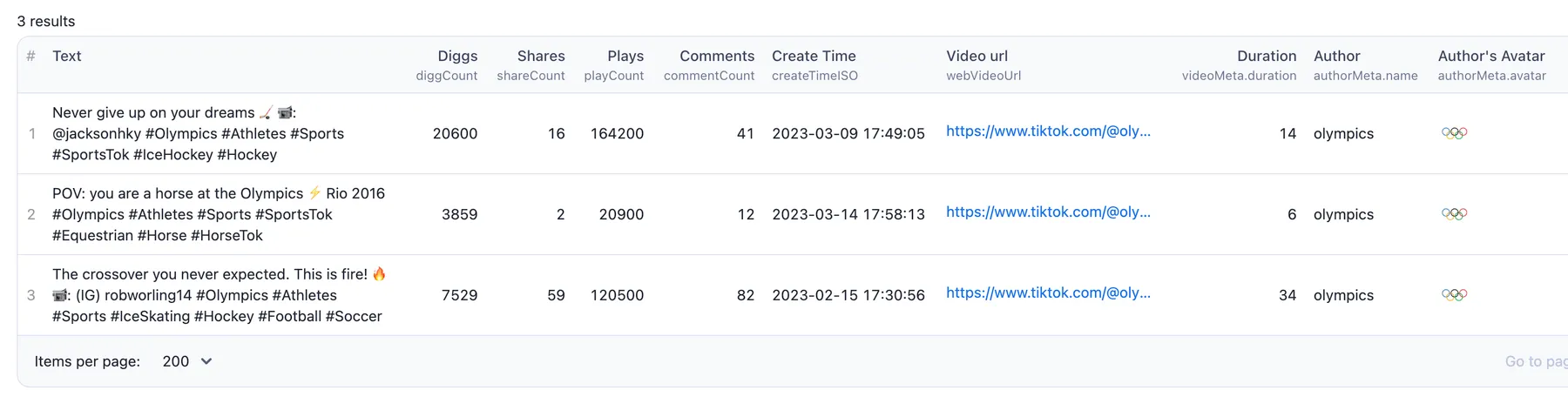Screen dimensions: 1568x397
Task: Open the TikTok video URL in row 2
Action: pos(1048,212)
